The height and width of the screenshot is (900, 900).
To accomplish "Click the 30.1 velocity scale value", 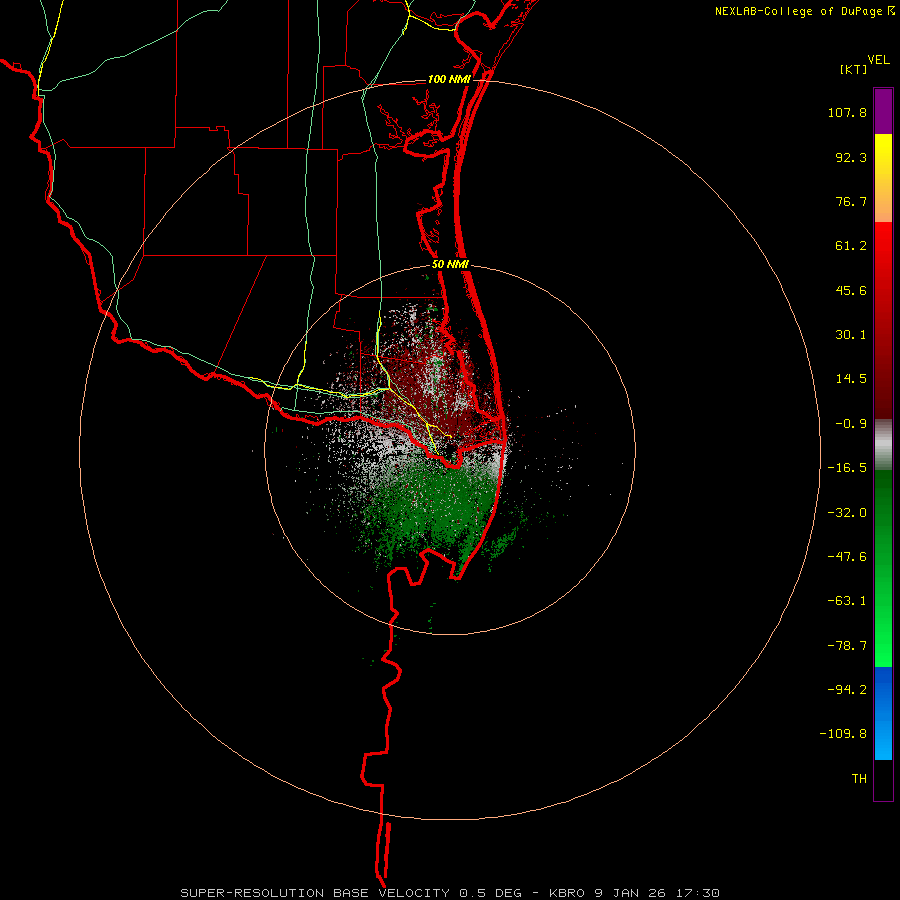I will pyautogui.click(x=851, y=335).
